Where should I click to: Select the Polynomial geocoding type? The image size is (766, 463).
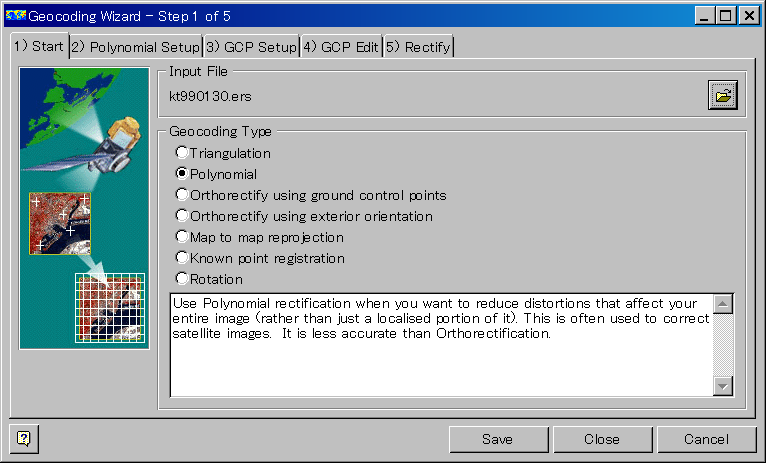coord(182,174)
